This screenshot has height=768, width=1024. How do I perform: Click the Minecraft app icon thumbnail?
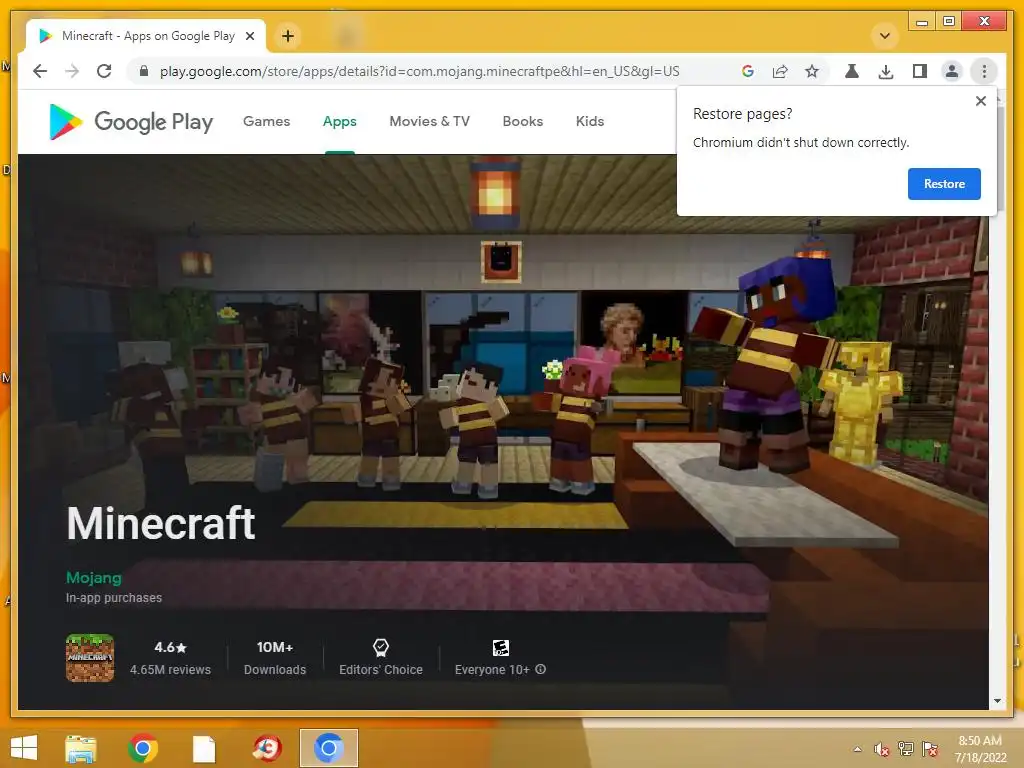point(90,658)
